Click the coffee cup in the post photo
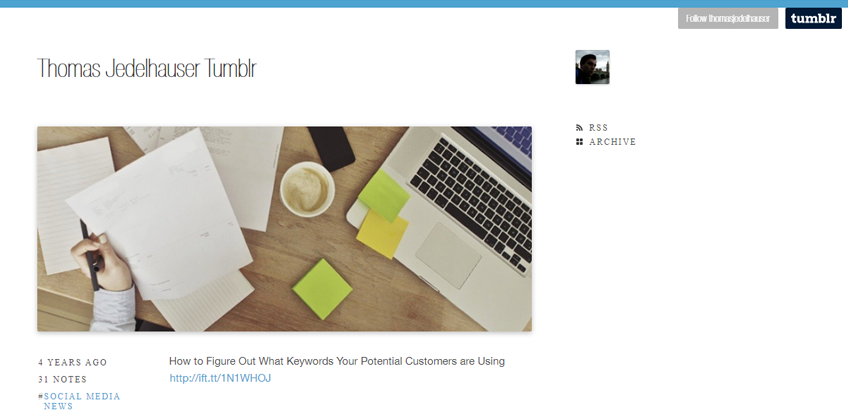The height and width of the screenshot is (418, 848). (307, 189)
